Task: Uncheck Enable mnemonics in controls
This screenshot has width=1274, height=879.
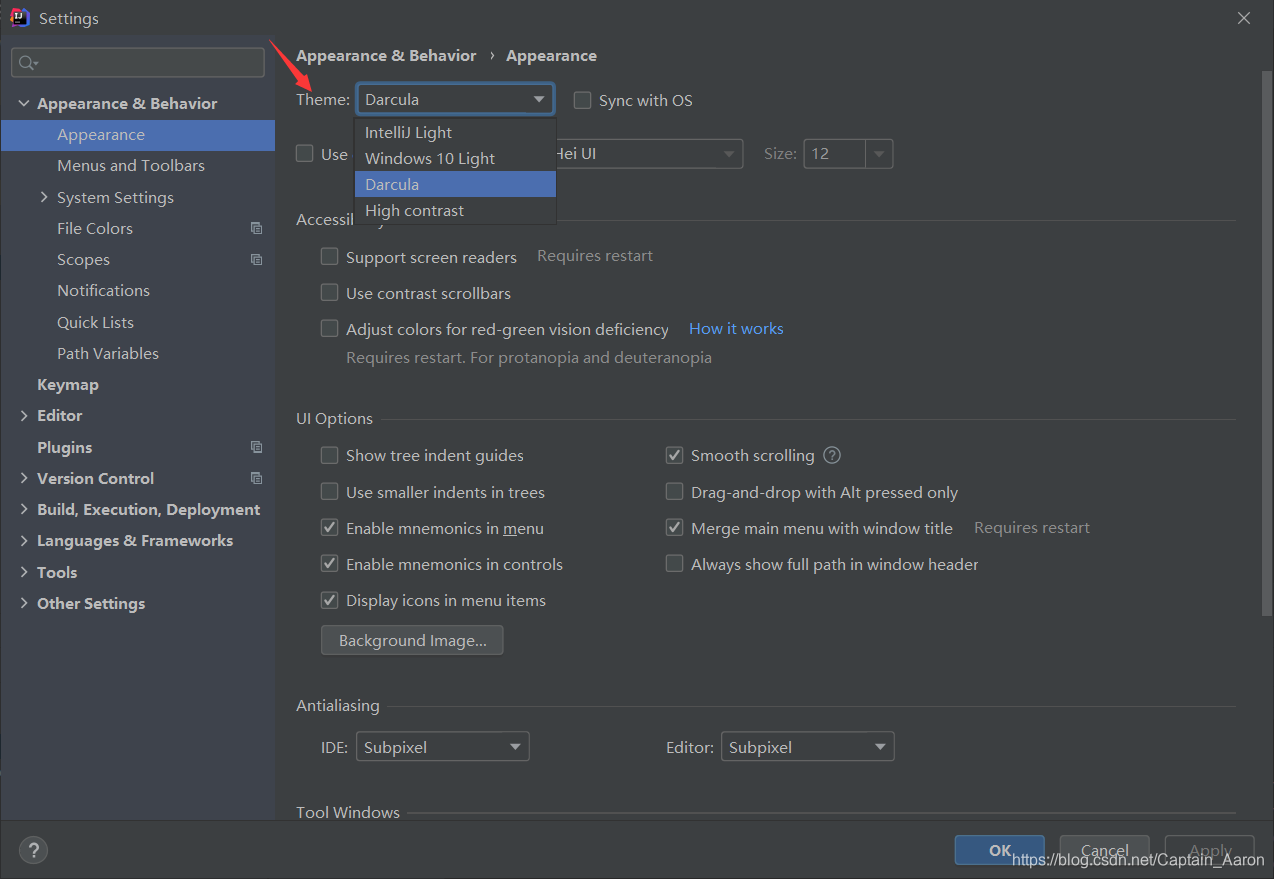Action: click(x=329, y=564)
